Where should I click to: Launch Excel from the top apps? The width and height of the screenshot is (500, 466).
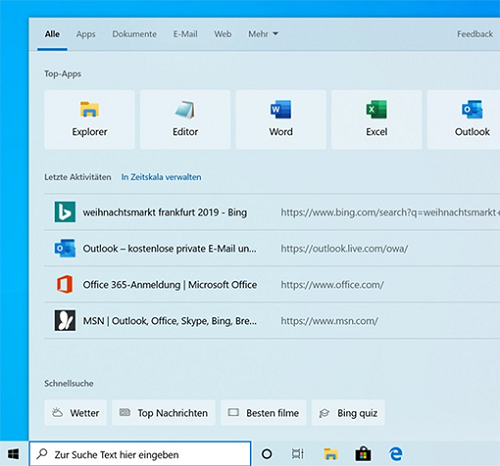click(x=376, y=119)
